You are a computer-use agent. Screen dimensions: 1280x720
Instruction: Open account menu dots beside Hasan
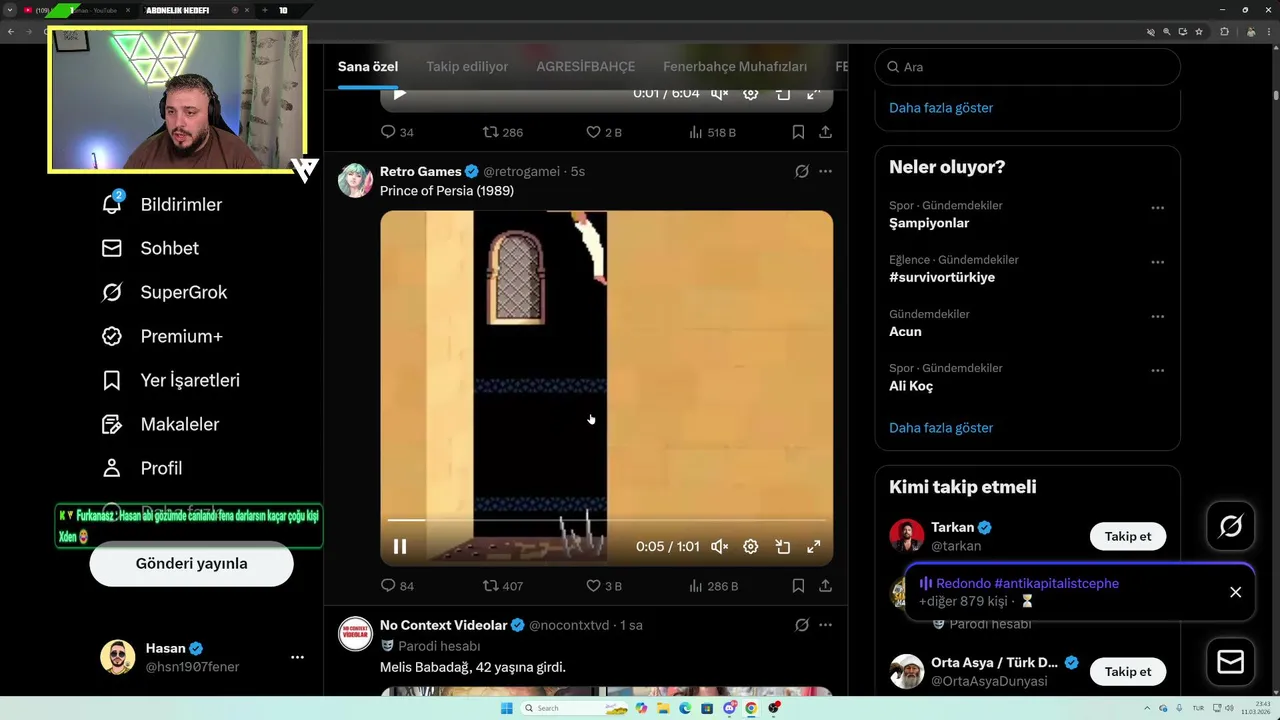(297, 657)
